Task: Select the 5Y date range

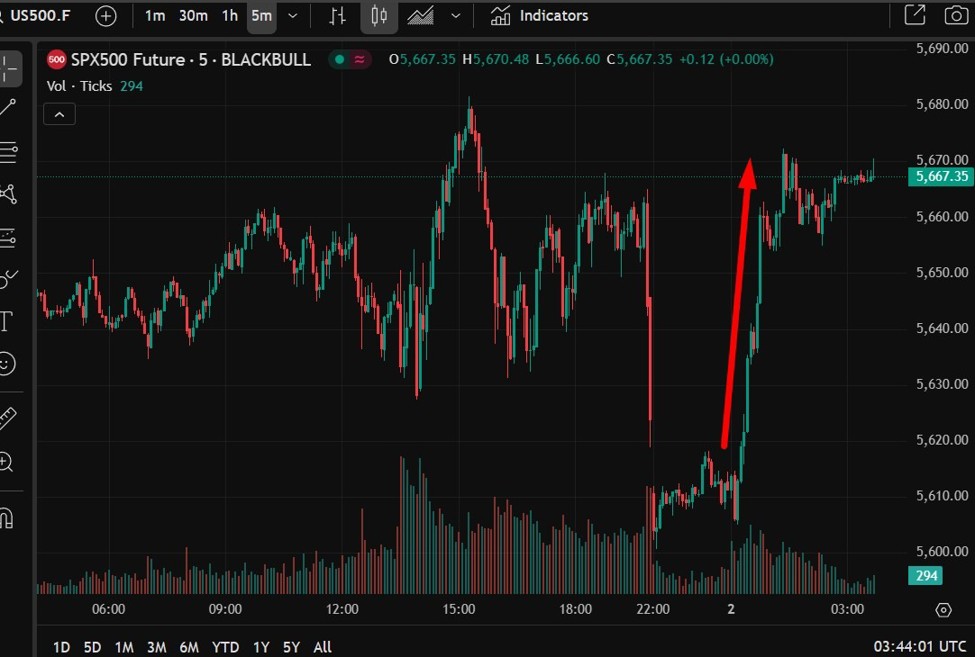Action: (x=292, y=647)
